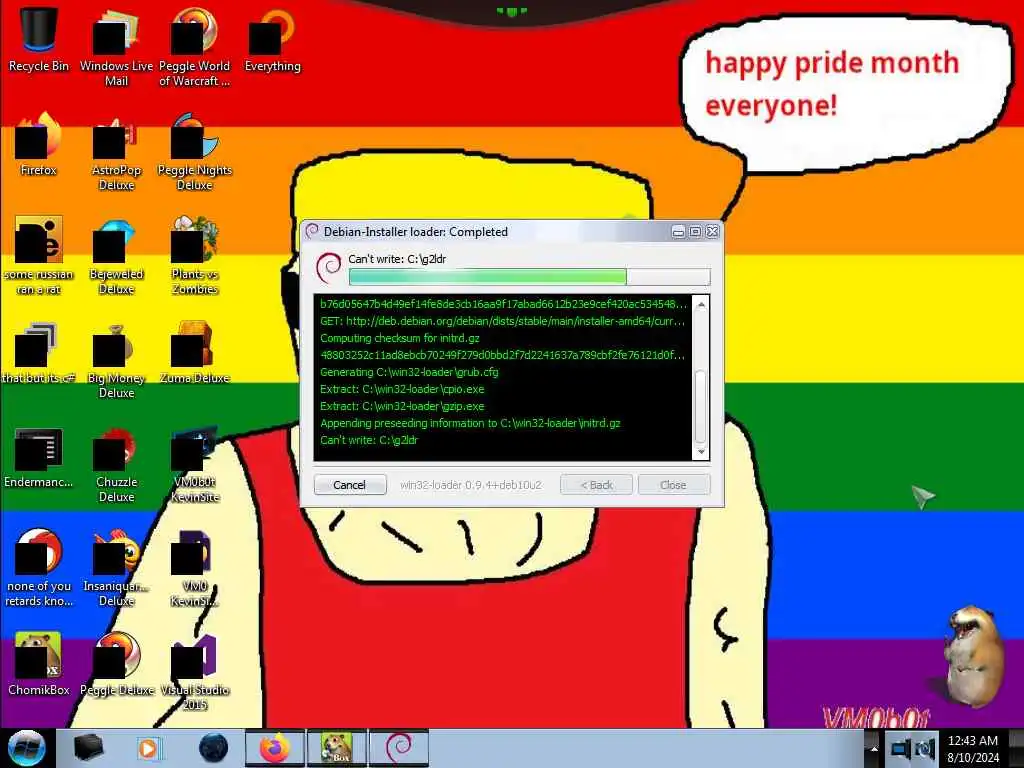The image size is (1024, 768).
Task: Select log line 'Extract: C:\win32-loader\cpio.exe'
Action: click(x=402, y=389)
